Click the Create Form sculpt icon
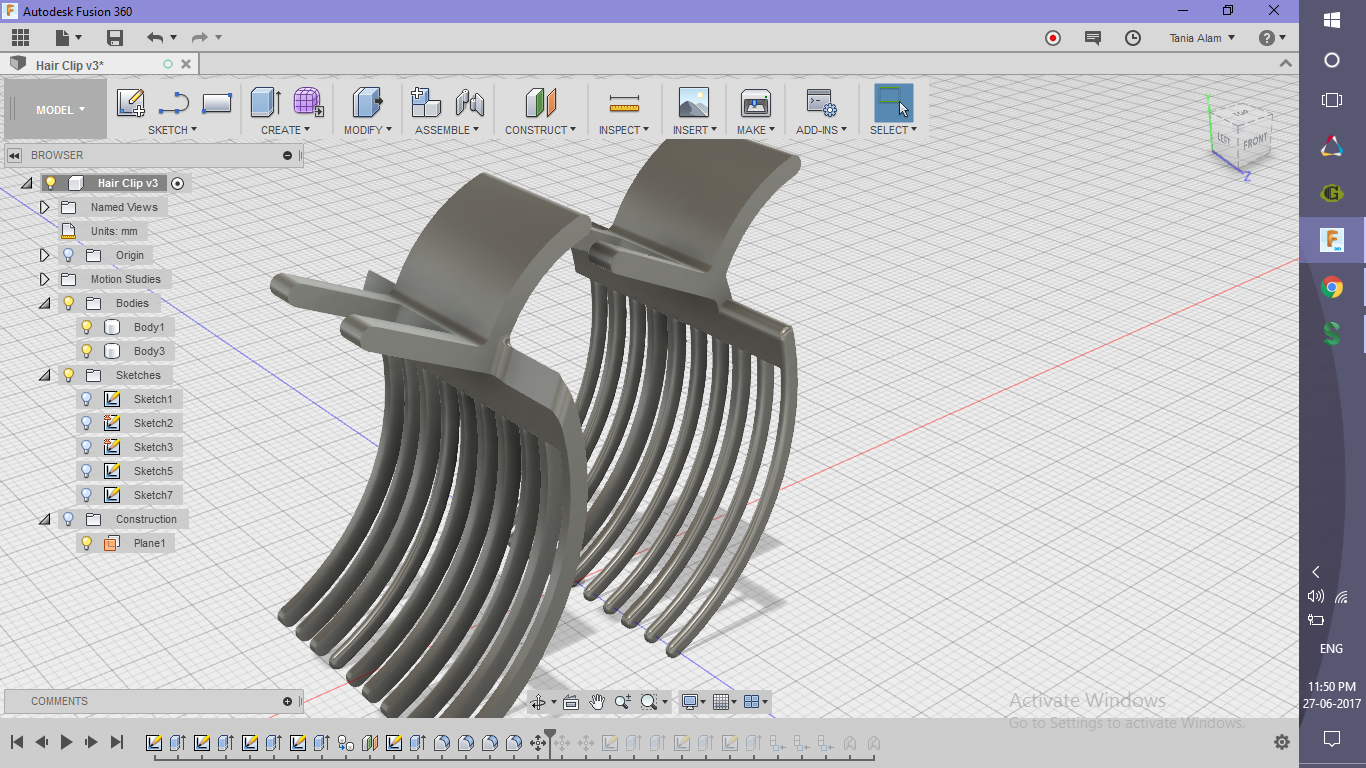Image resolution: width=1366 pixels, height=768 pixels. pyautogui.click(x=308, y=102)
